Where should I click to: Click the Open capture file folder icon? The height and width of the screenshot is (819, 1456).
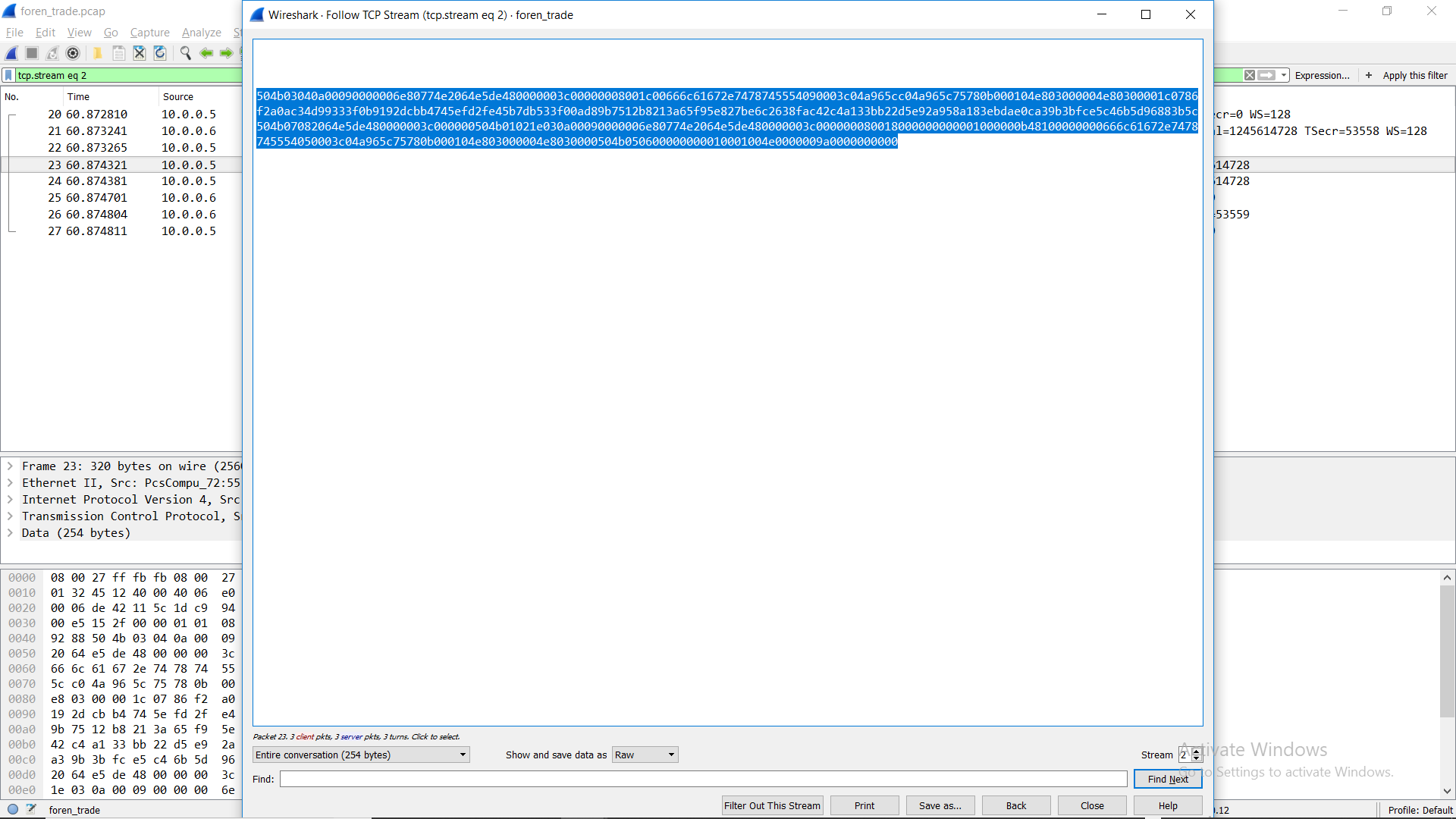98,53
